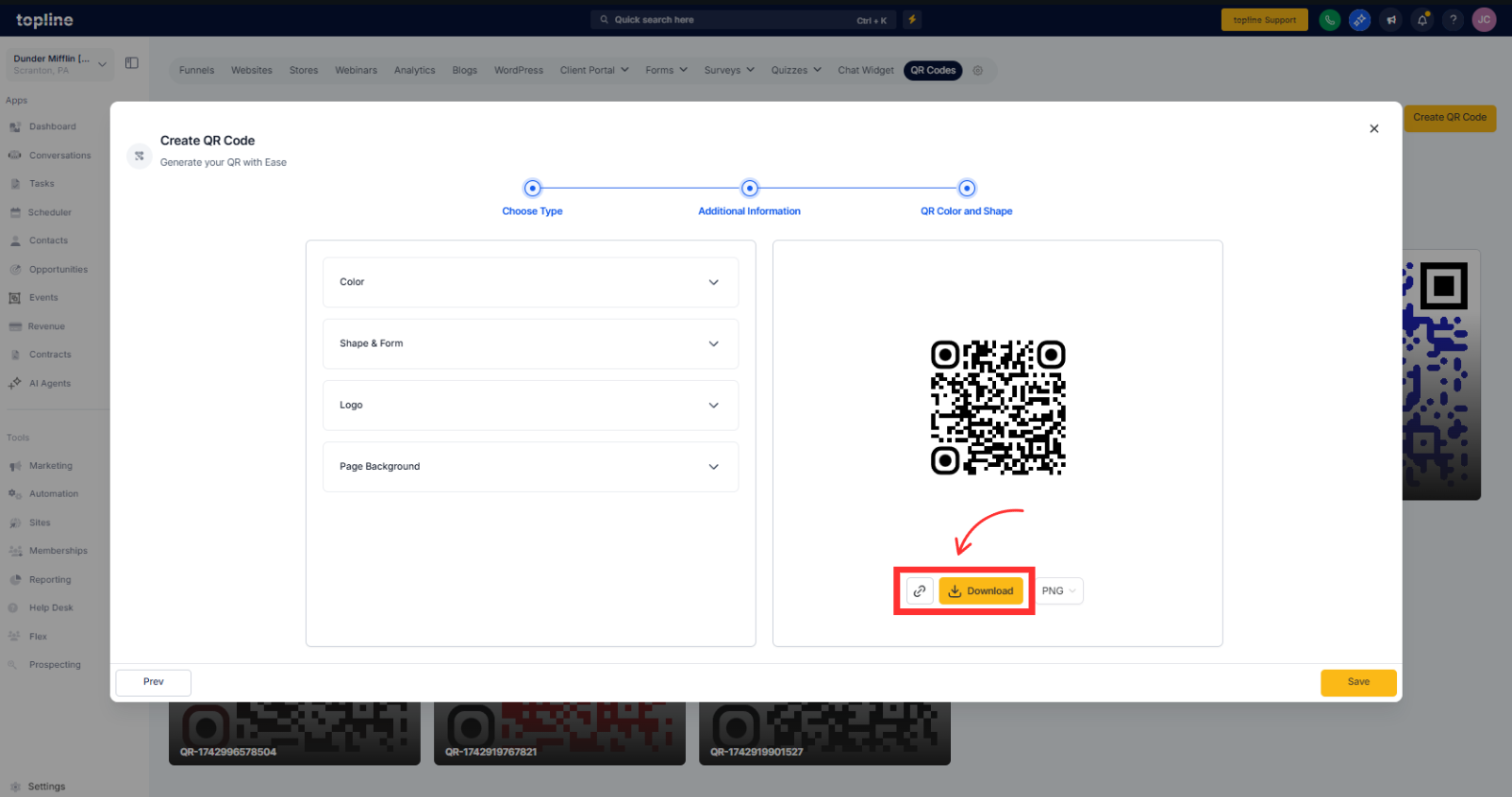Click the Settings gear in sidebar
The width and height of the screenshot is (1512, 797).
point(15,787)
